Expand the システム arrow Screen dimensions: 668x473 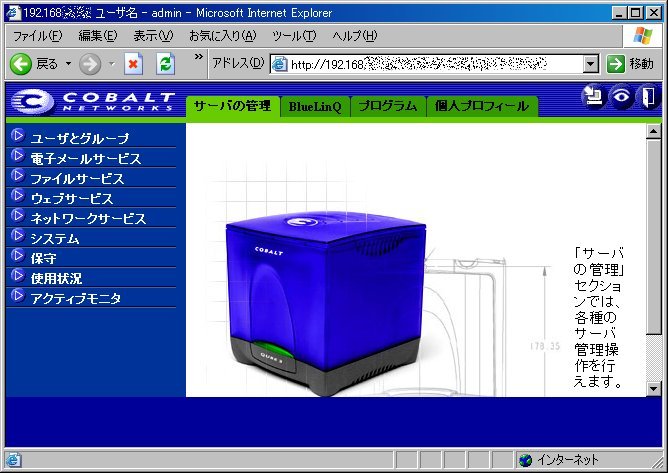click(17, 236)
